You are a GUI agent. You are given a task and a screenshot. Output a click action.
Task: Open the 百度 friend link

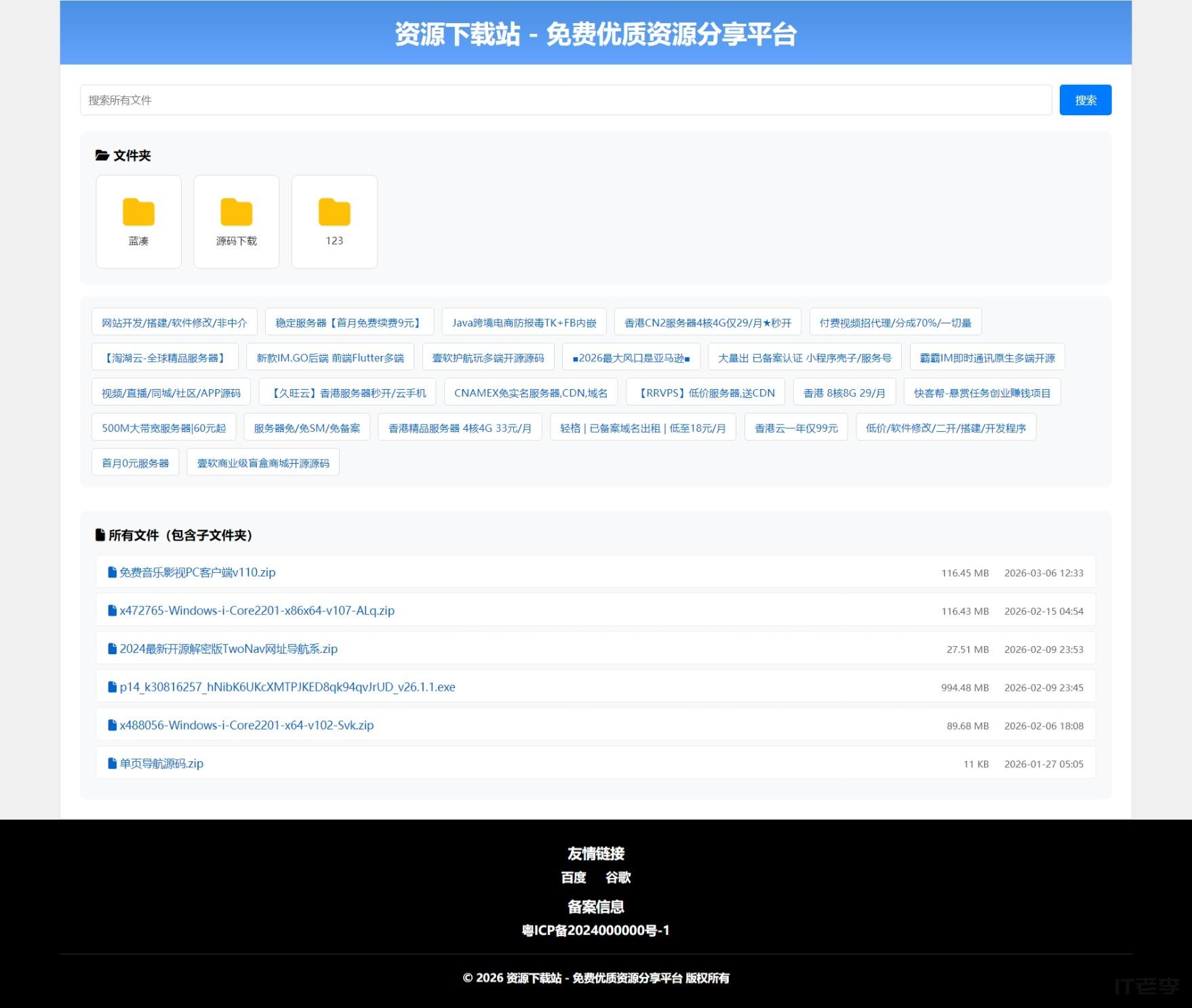(x=574, y=877)
